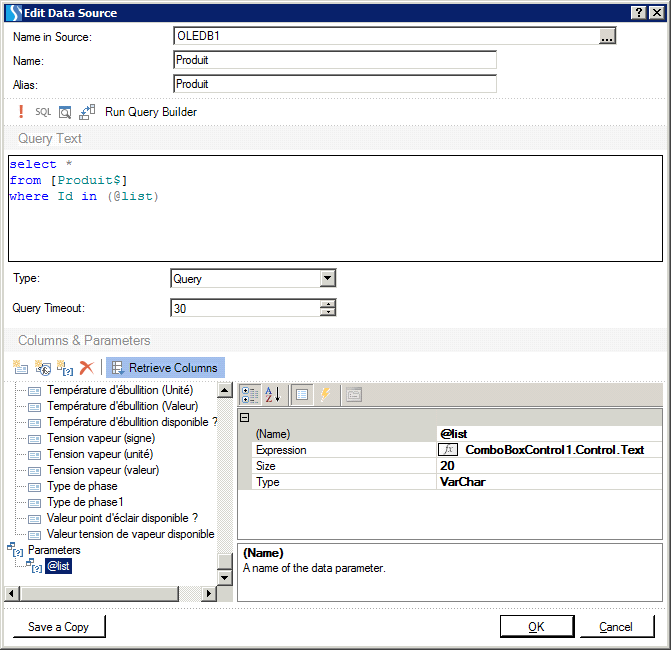Click the Name in Source field
This screenshot has height=650, width=671.
pos(386,36)
